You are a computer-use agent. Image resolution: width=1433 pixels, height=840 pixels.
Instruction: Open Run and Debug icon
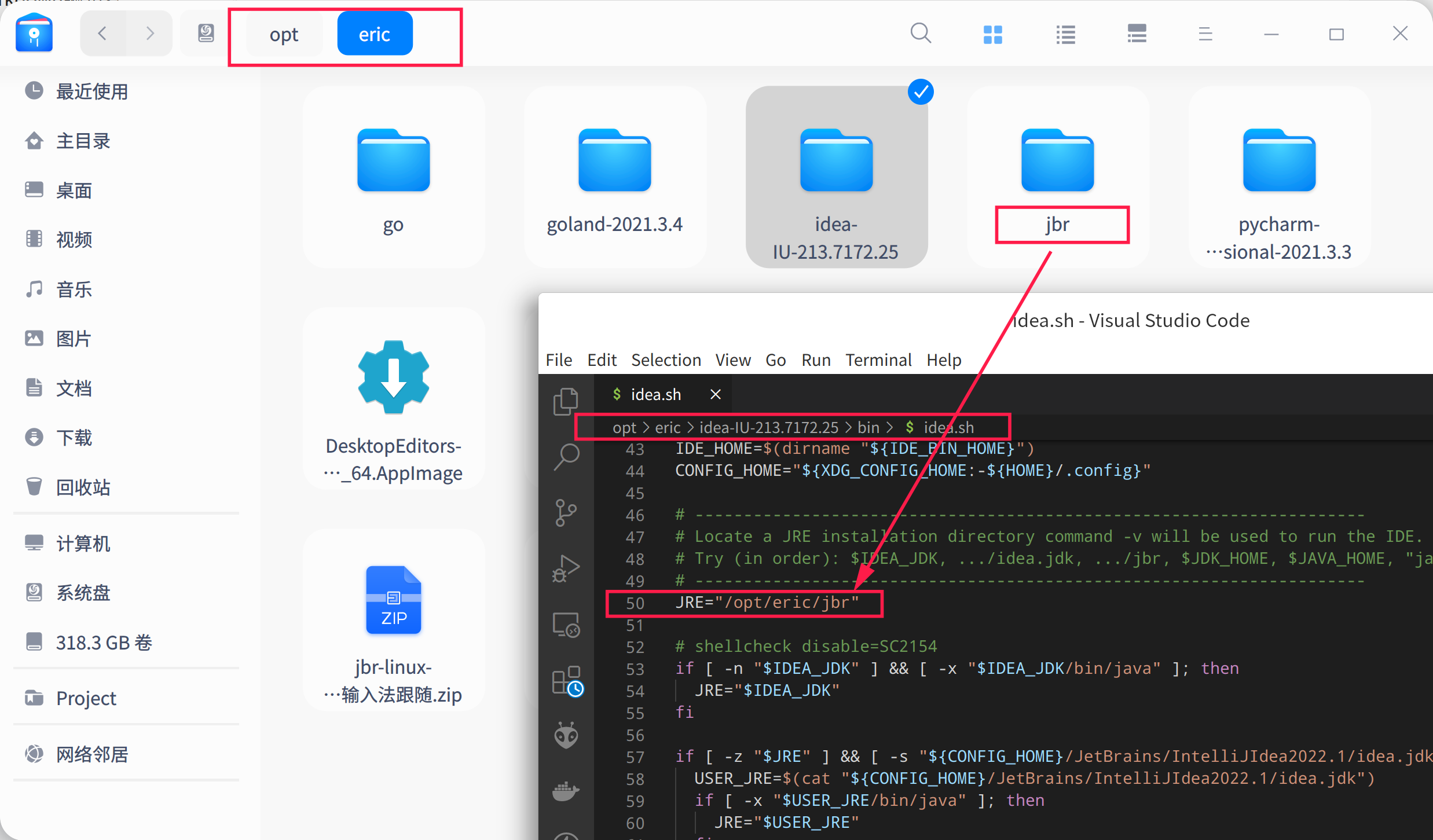coord(566,568)
